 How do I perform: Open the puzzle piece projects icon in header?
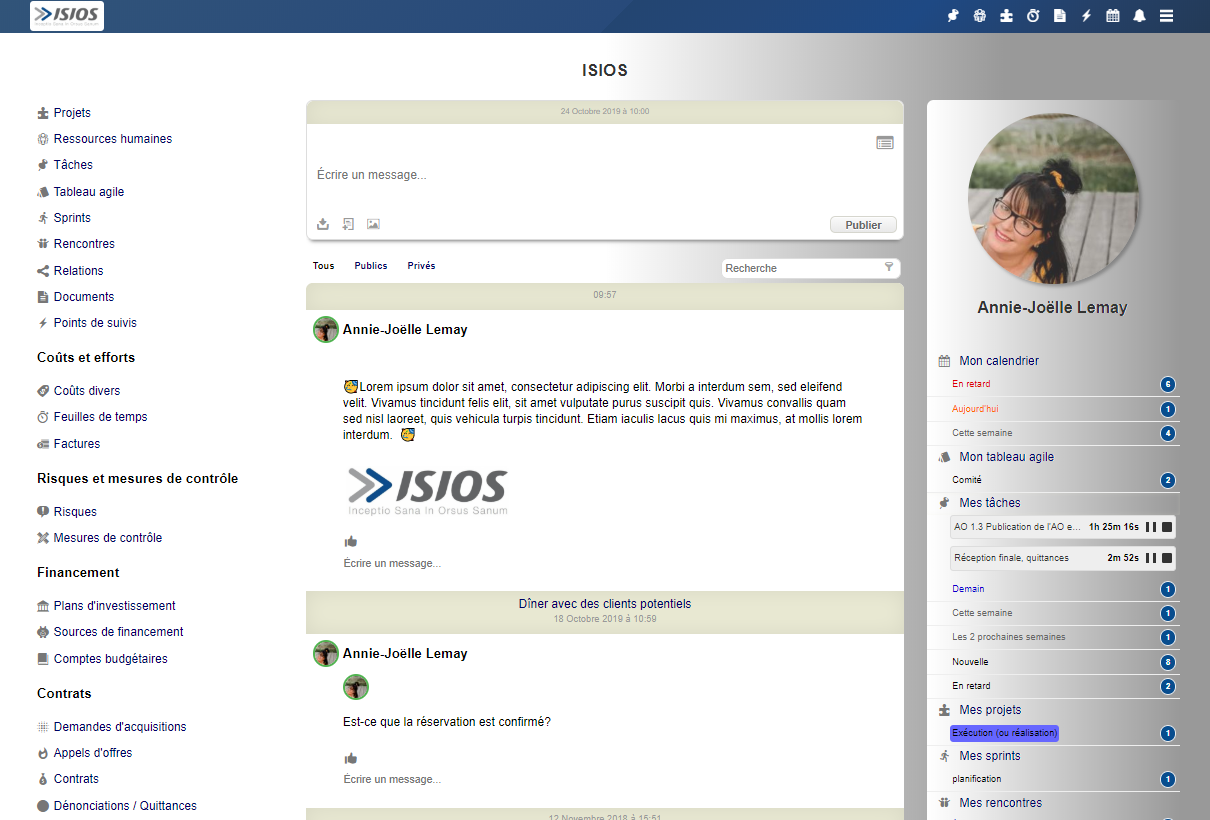[1007, 16]
